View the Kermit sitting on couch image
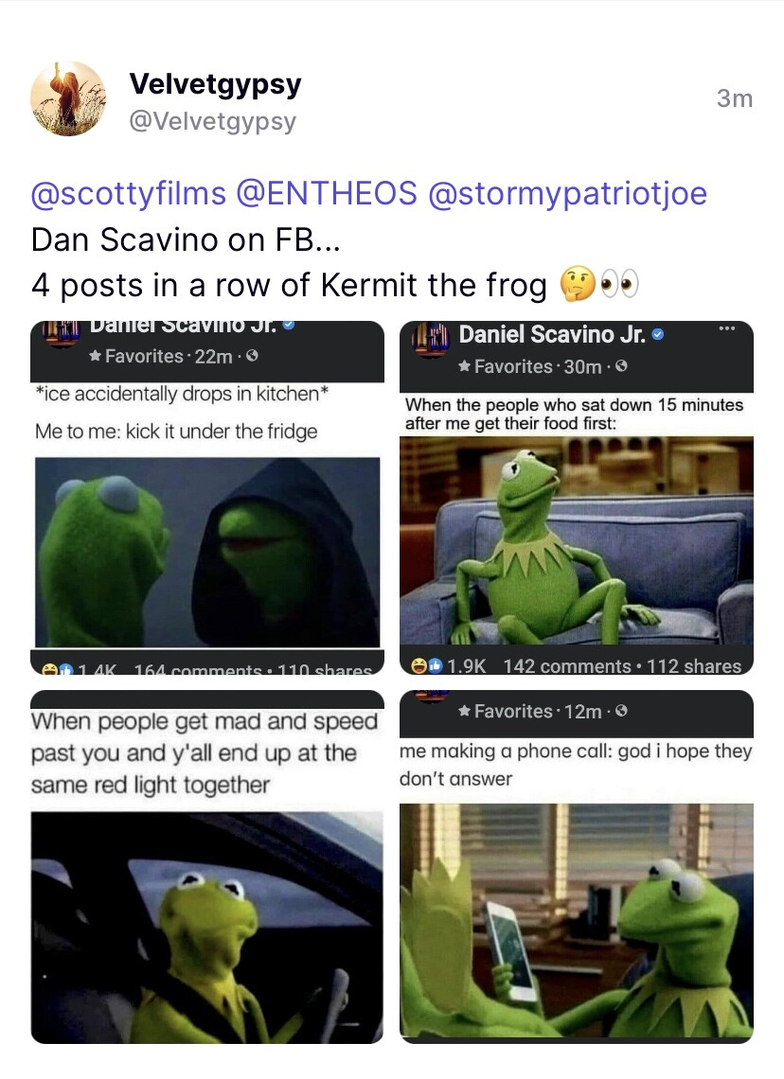This screenshot has height=1079, width=784. [x=576, y=542]
